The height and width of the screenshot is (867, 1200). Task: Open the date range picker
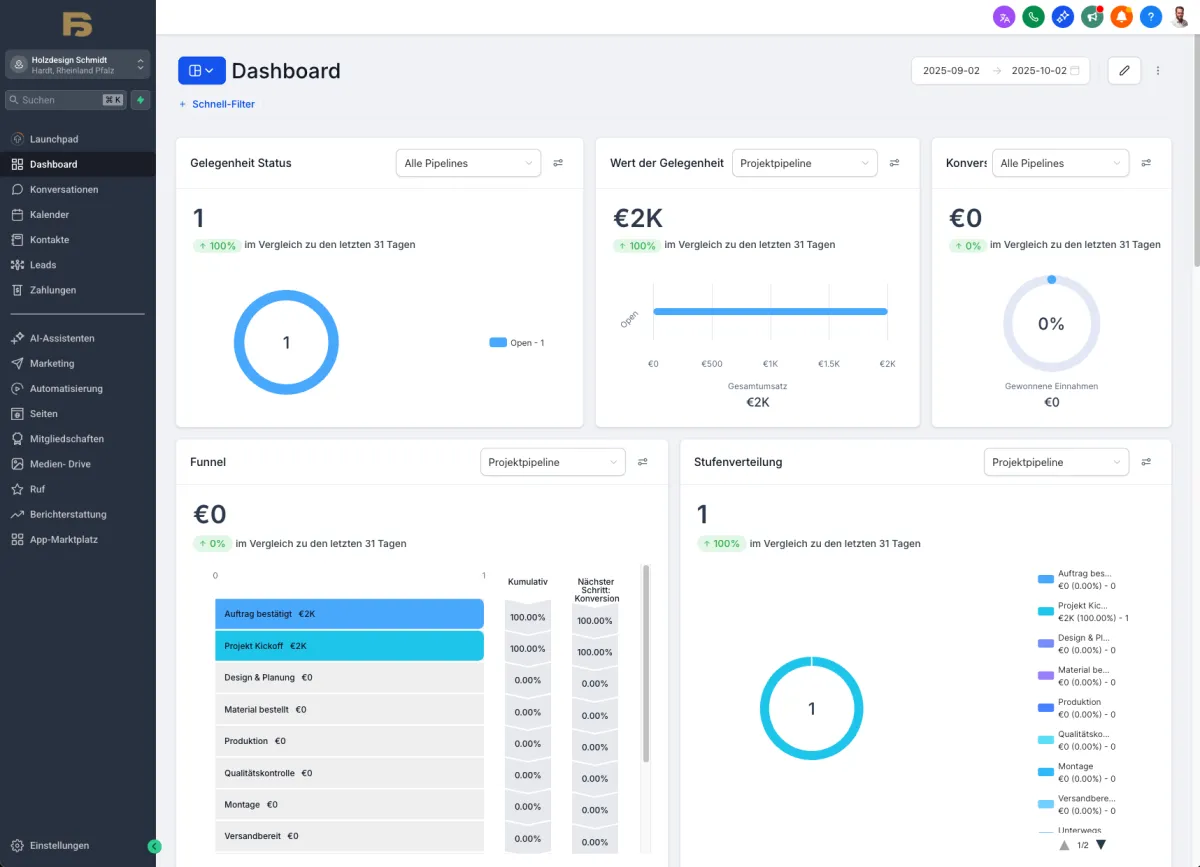[x=1000, y=71]
